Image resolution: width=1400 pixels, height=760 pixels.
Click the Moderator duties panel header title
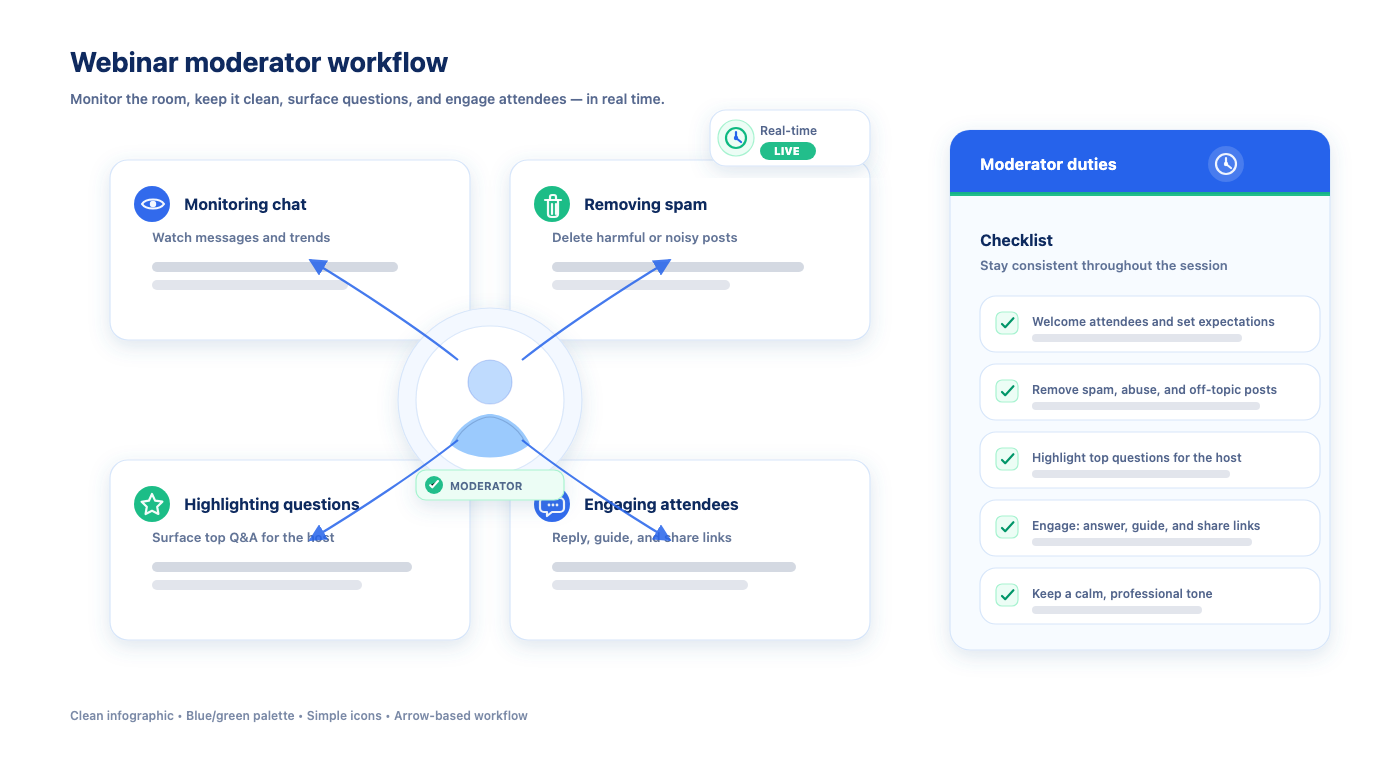(x=1048, y=164)
